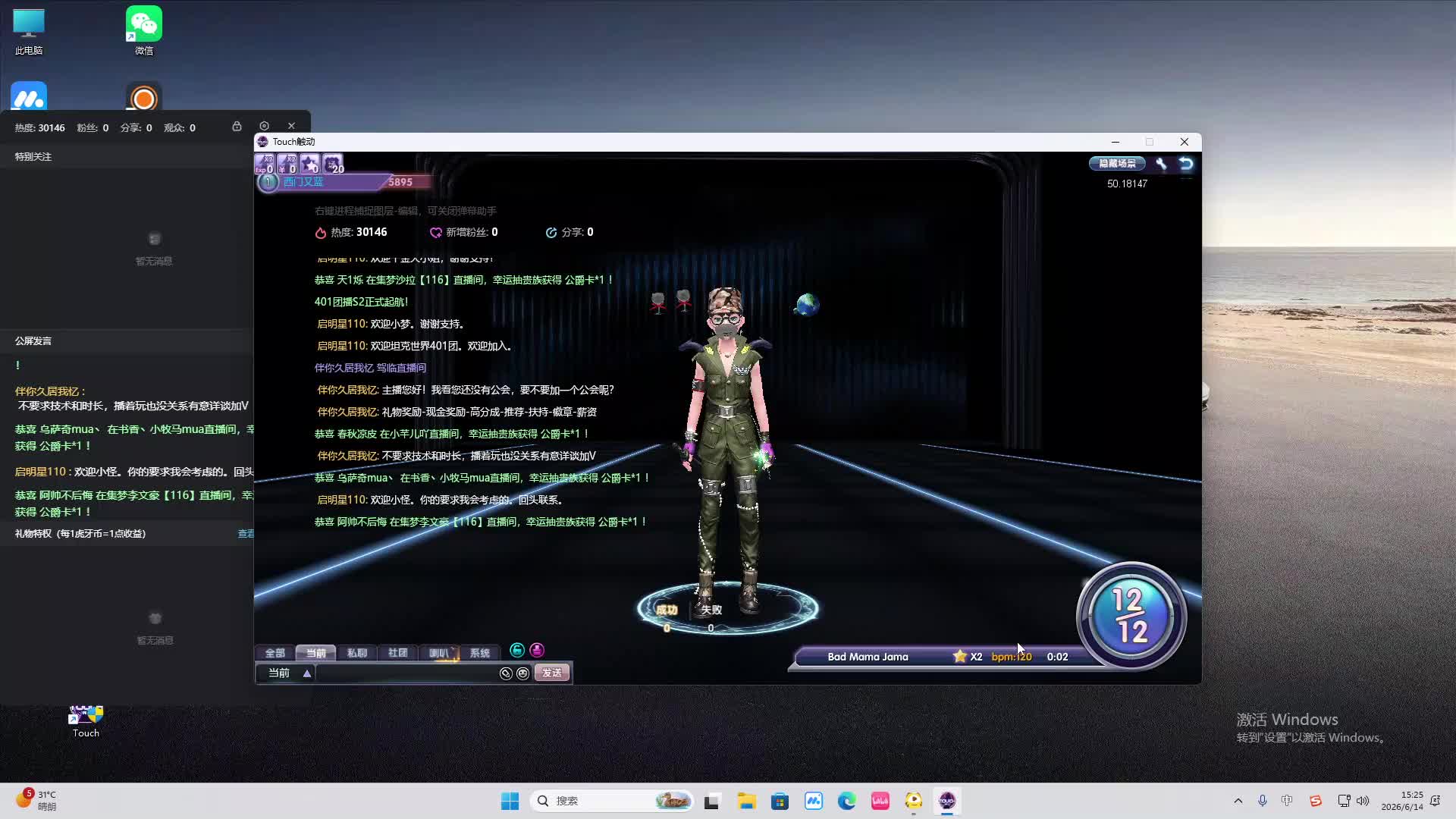The image size is (1456, 819).
Task: Click the level 1 player badge
Action: coord(268,182)
